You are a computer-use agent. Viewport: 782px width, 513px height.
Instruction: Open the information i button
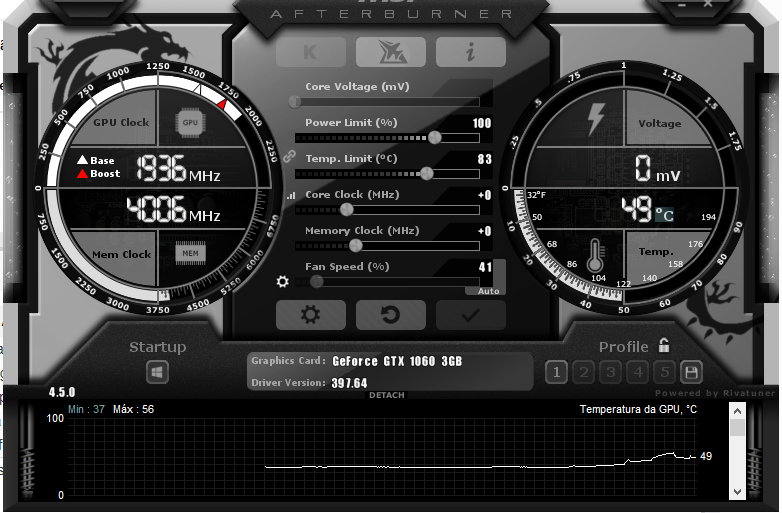coord(470,51)
